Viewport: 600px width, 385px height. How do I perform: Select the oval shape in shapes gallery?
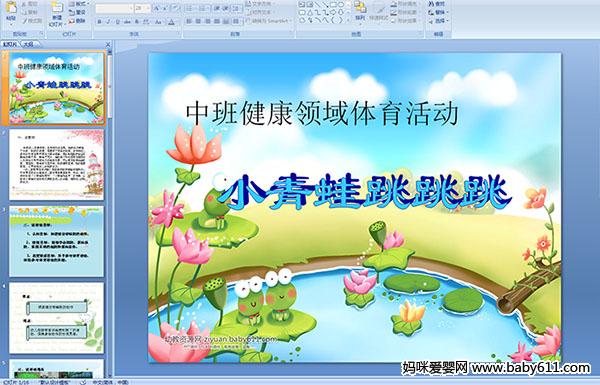pos(341,5)
